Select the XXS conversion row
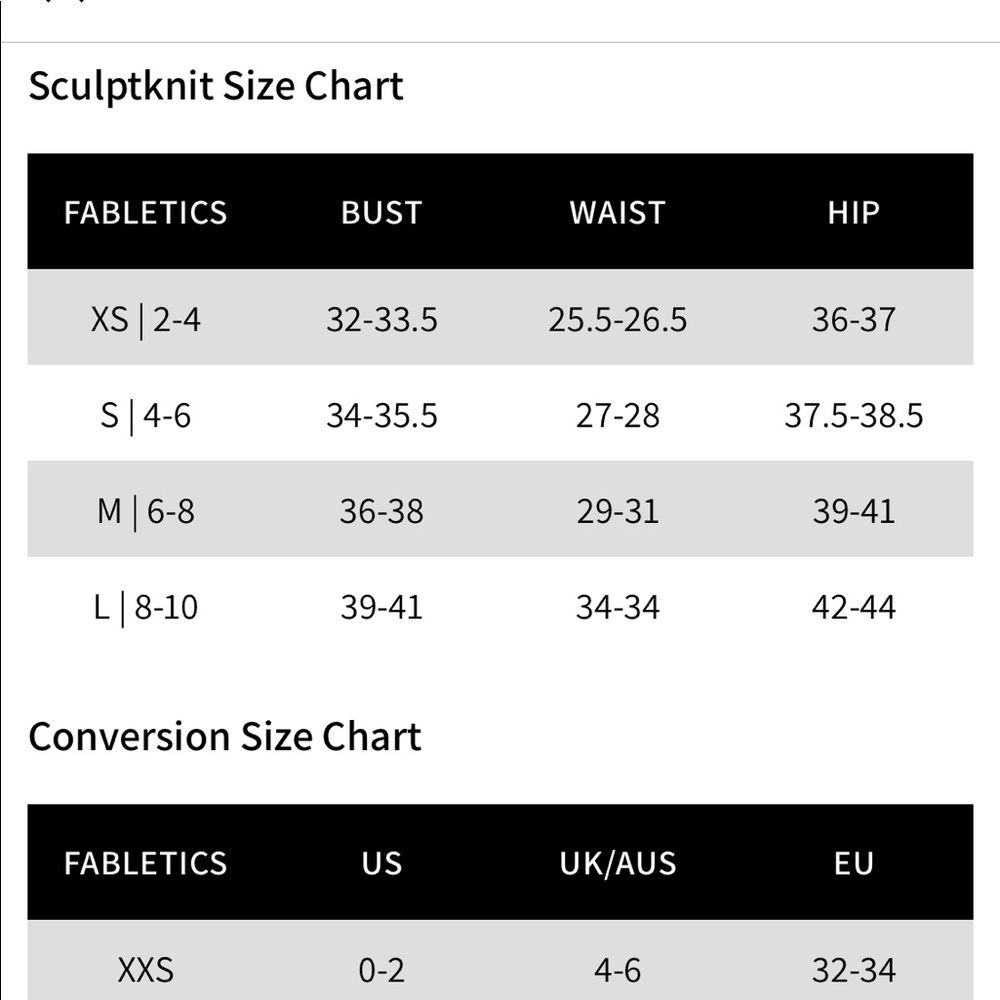 point(500,960)
